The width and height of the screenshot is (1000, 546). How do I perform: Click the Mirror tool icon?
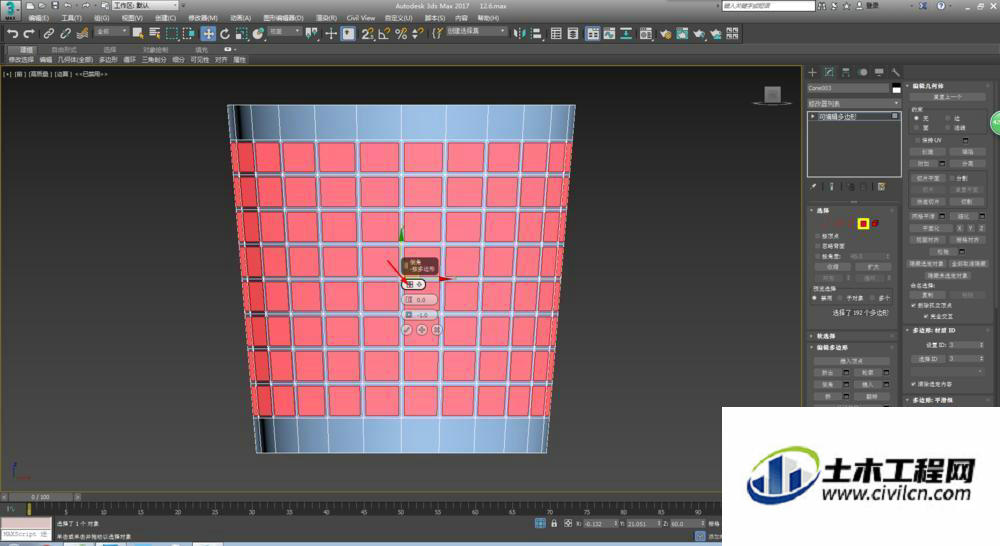point(520,34)
